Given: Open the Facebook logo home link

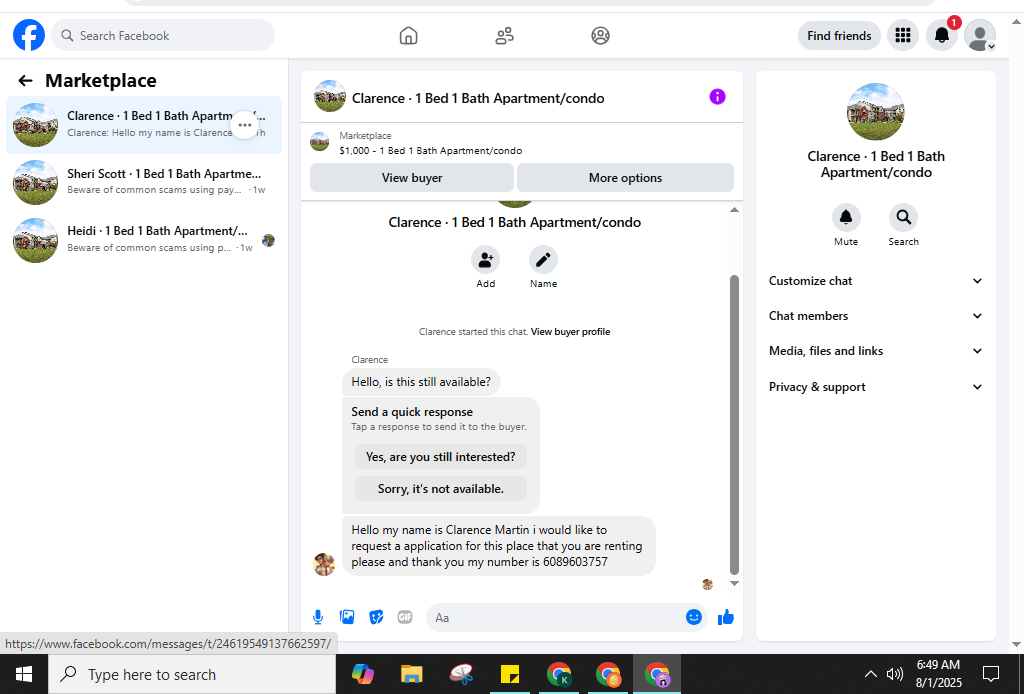Looking at the screenshot, I should tap(29, 35).
